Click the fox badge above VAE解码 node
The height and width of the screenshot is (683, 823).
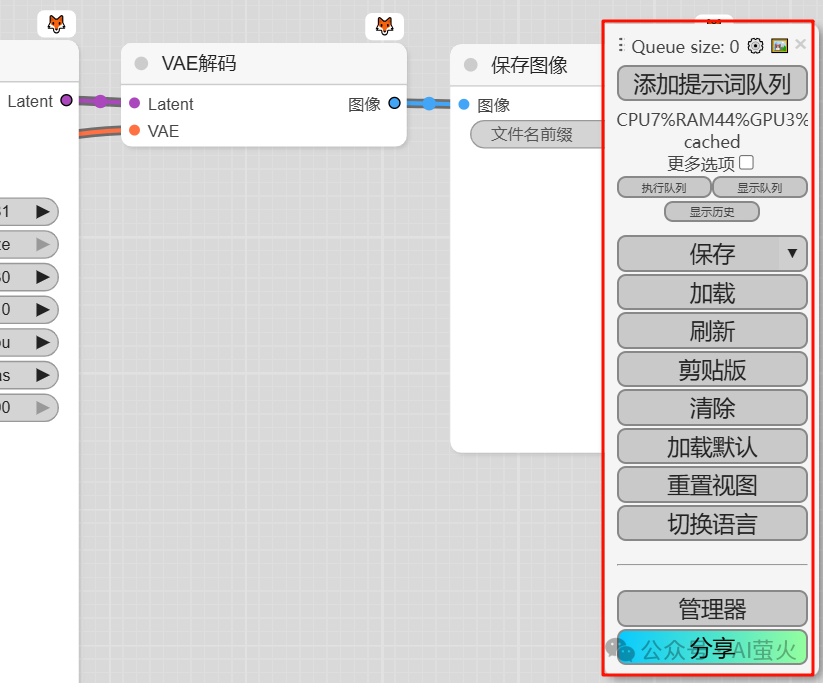[385, 26]
